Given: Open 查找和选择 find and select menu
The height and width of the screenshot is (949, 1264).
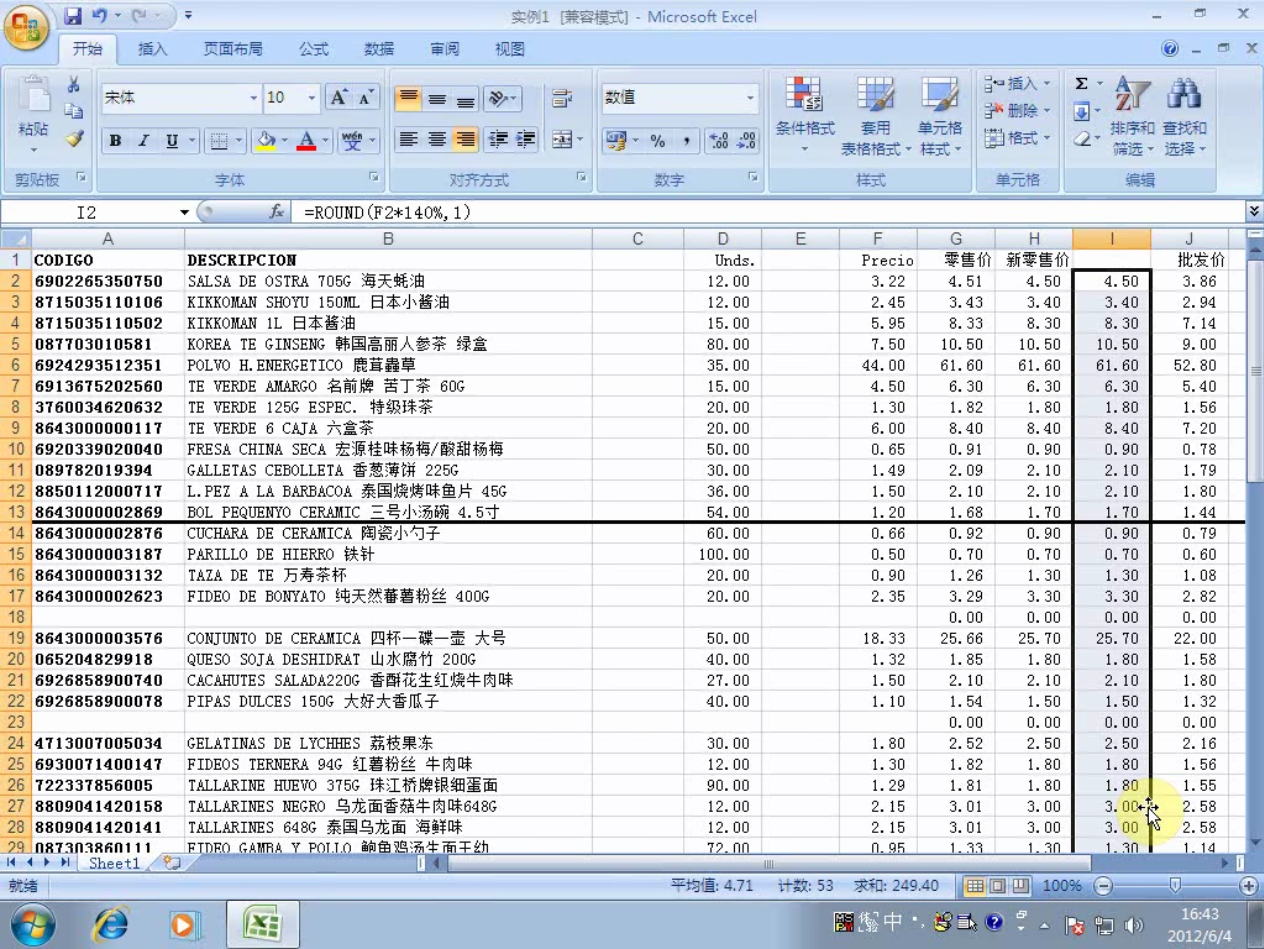Looking at the screenshot, I should click(1185, 116).
